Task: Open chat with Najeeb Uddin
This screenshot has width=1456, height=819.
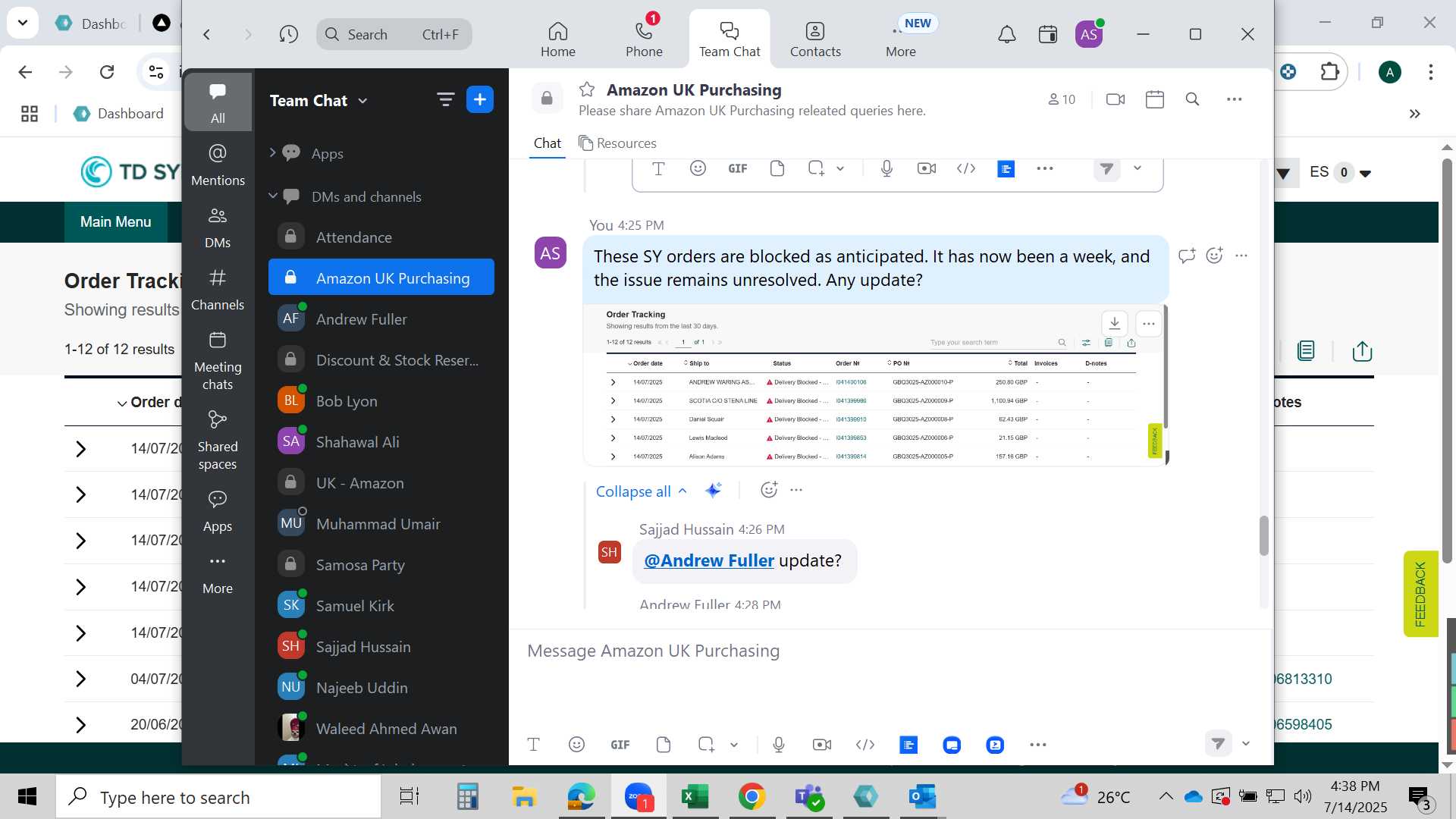Action: (x=381, y=688)
